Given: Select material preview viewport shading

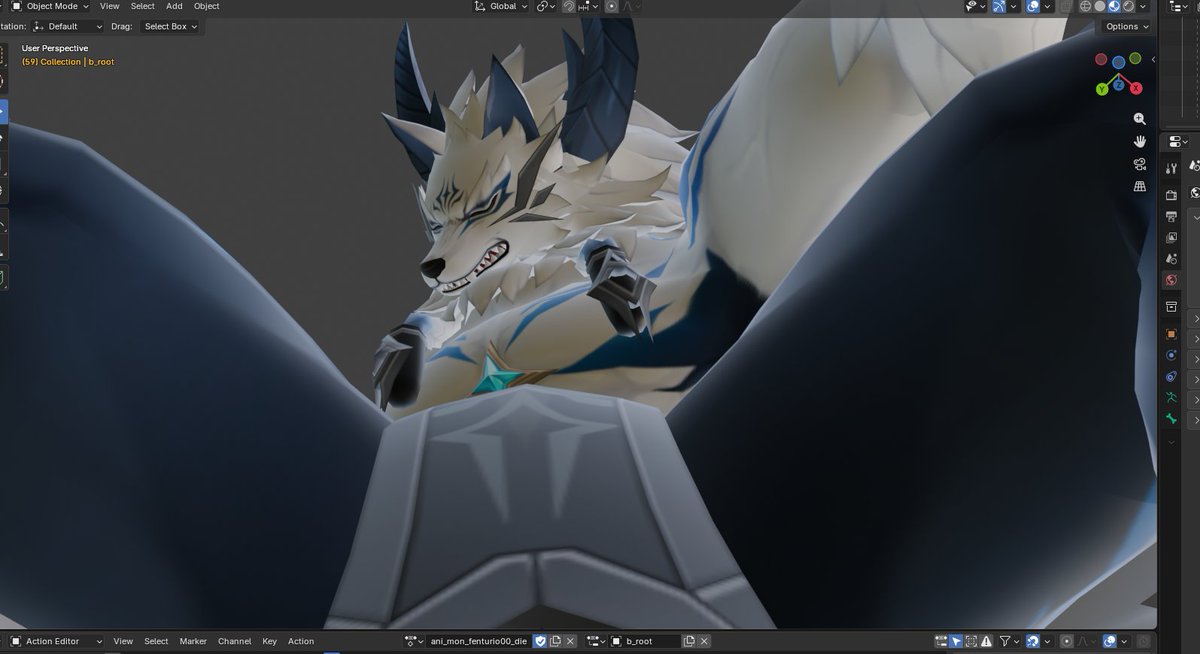Looking at the screenshot, I should coord(1114,6).
